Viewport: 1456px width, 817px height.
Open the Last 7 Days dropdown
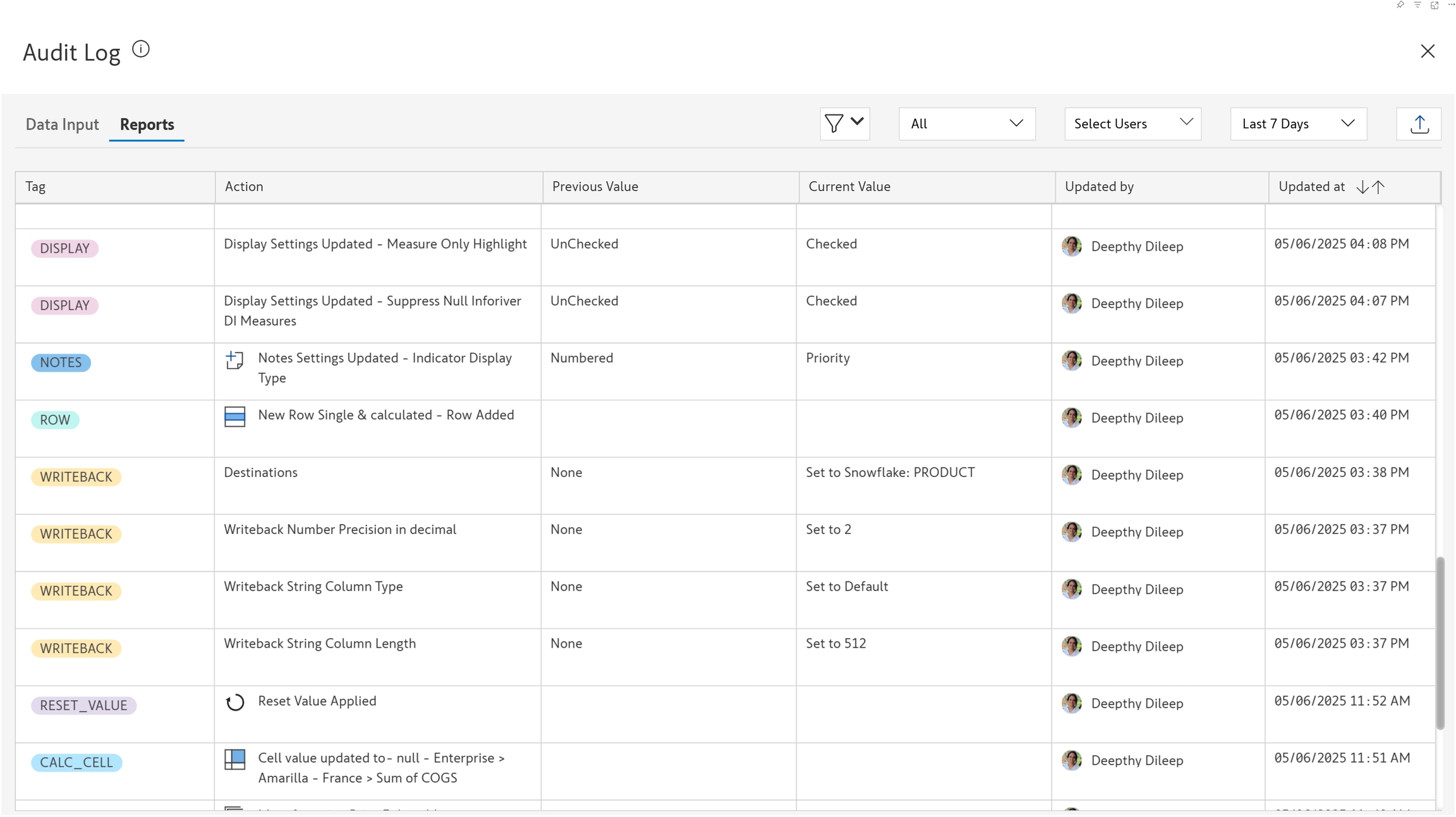(1298, 124)
